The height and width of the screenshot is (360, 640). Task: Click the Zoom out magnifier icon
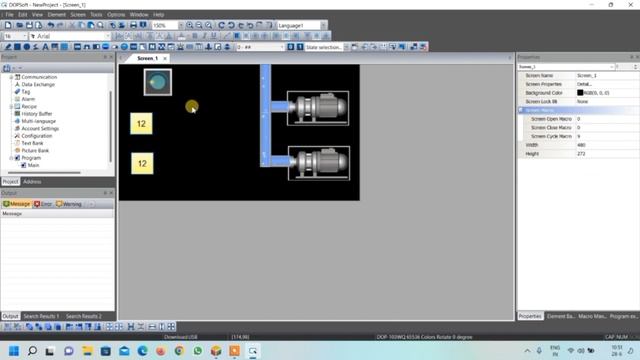tap(199, 25)
